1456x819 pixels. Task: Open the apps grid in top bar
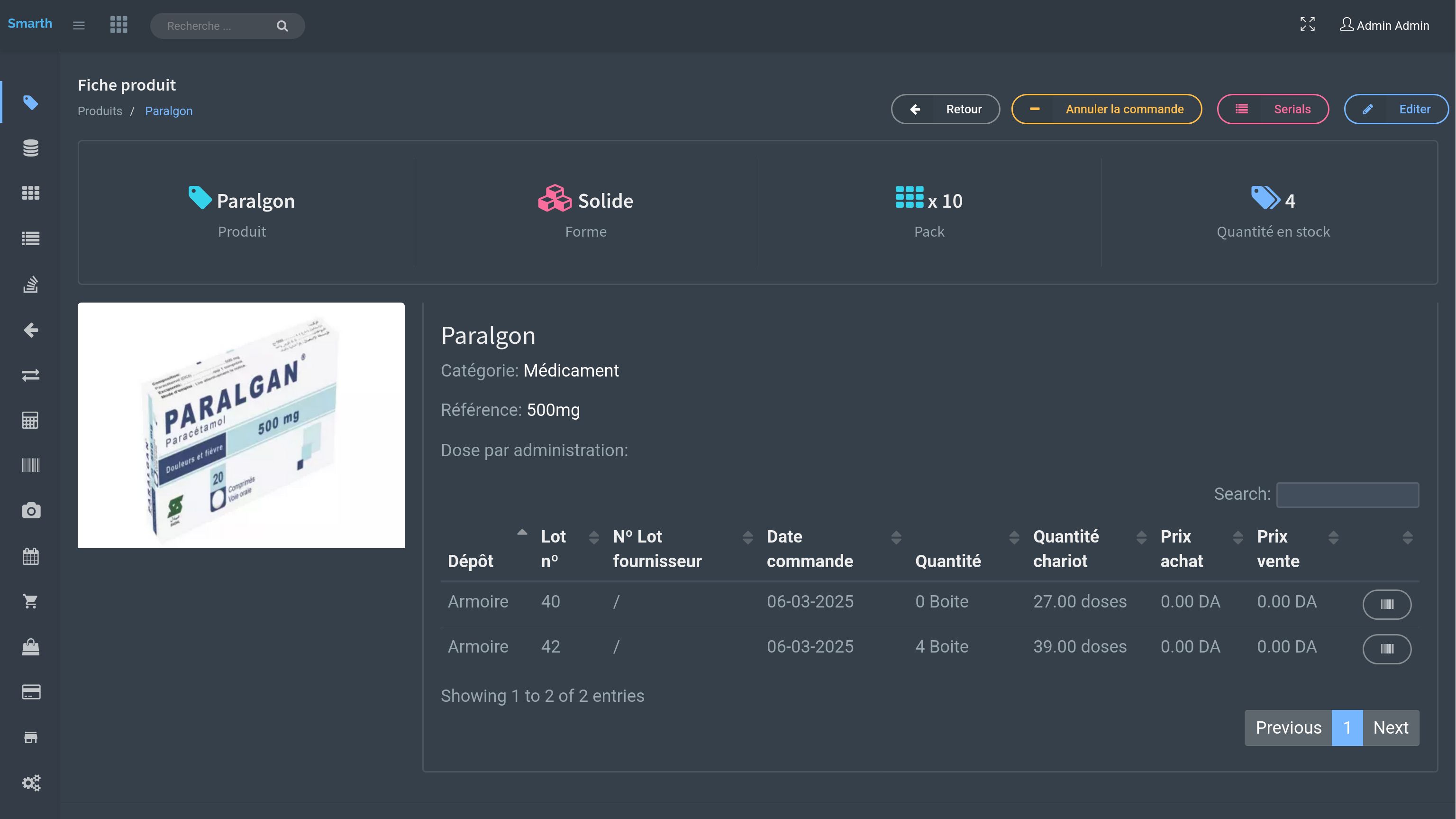coord(118,24)
